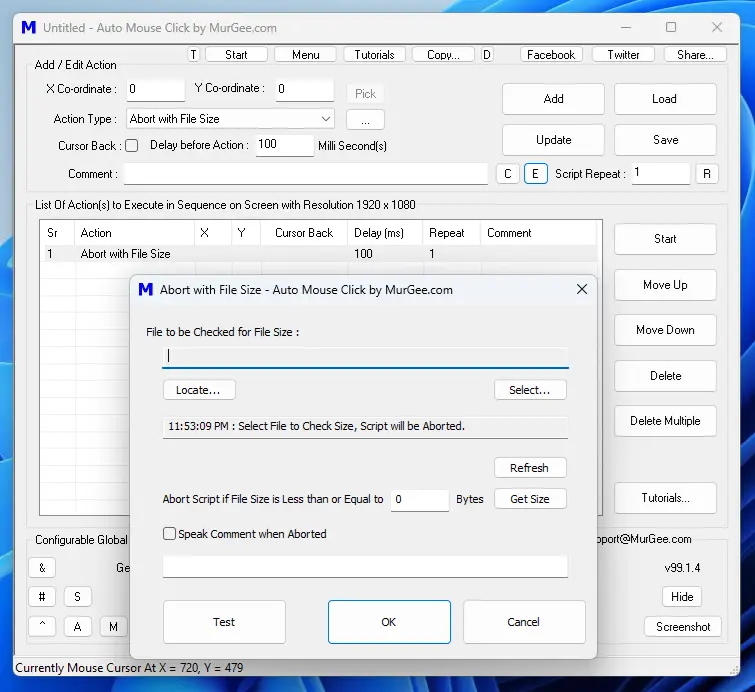Click the speak comment text field in dialog
Screen dimensions: 755x692
click(365, 566)
